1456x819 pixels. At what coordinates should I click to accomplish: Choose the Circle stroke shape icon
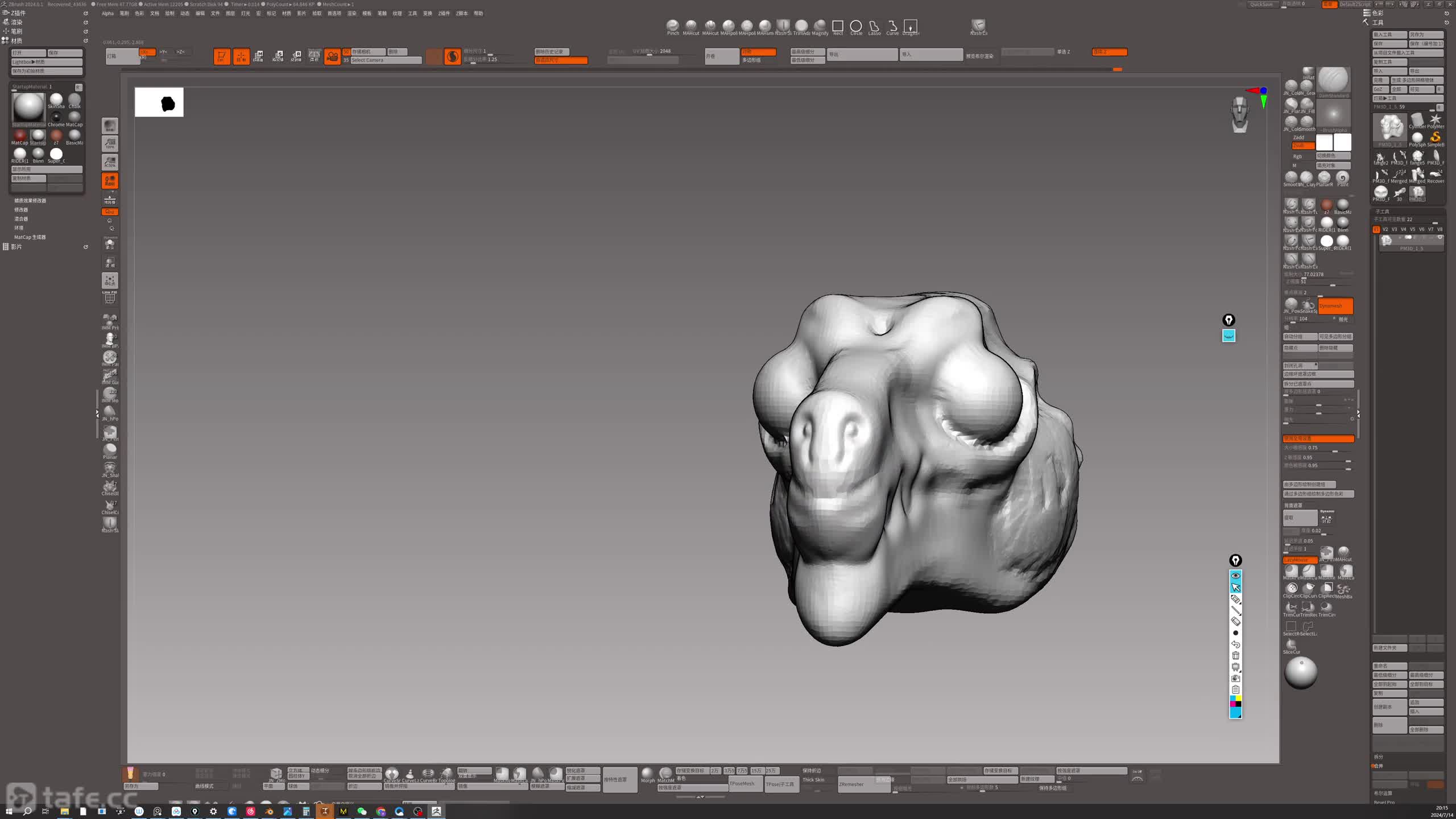point(855,26)
